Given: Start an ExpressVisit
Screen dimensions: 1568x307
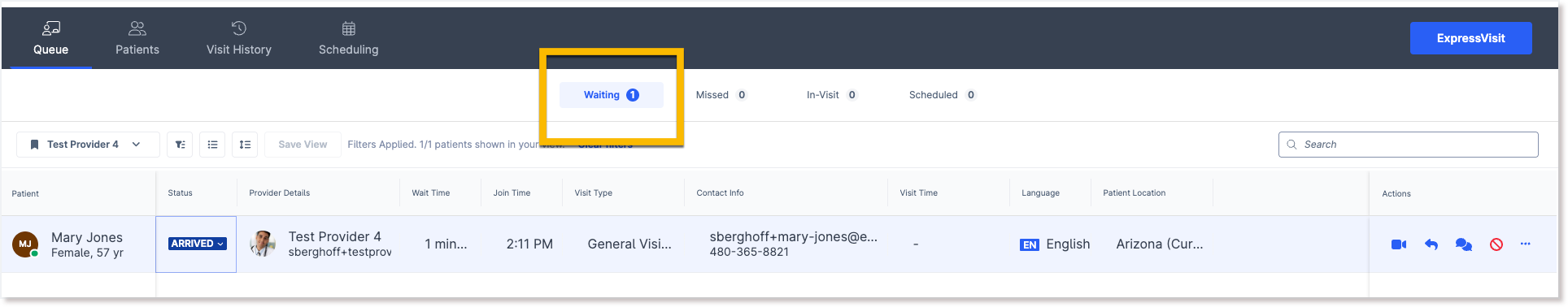Looking at the screenshot, I should pos(1470,38).
